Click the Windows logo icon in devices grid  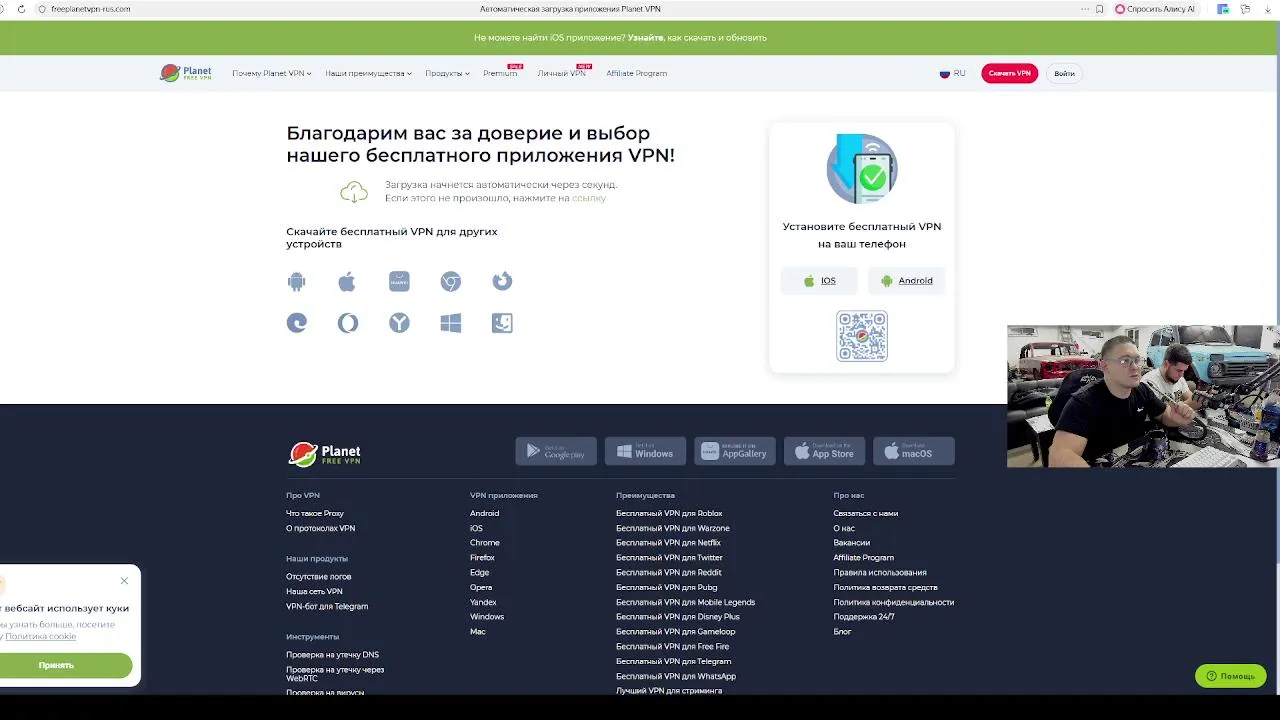click(x=451, y=323)
